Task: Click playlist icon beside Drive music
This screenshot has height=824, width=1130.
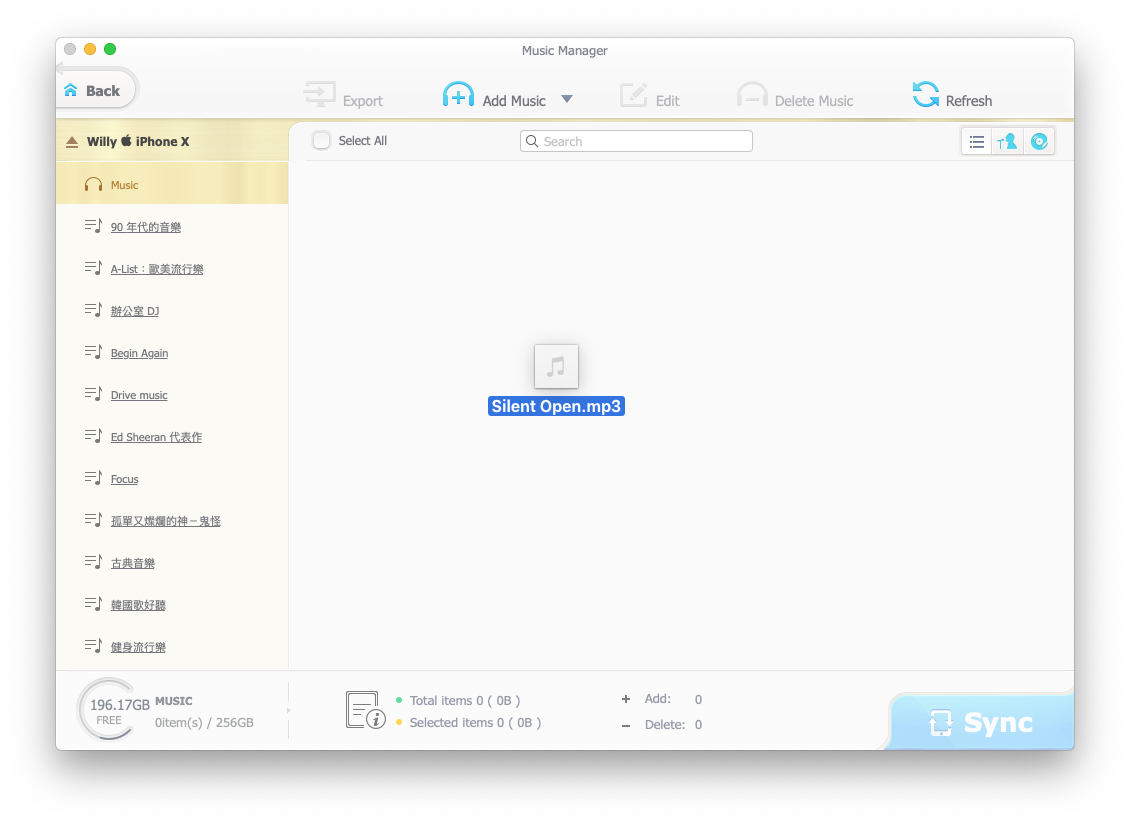Action: tap(93, 394)
